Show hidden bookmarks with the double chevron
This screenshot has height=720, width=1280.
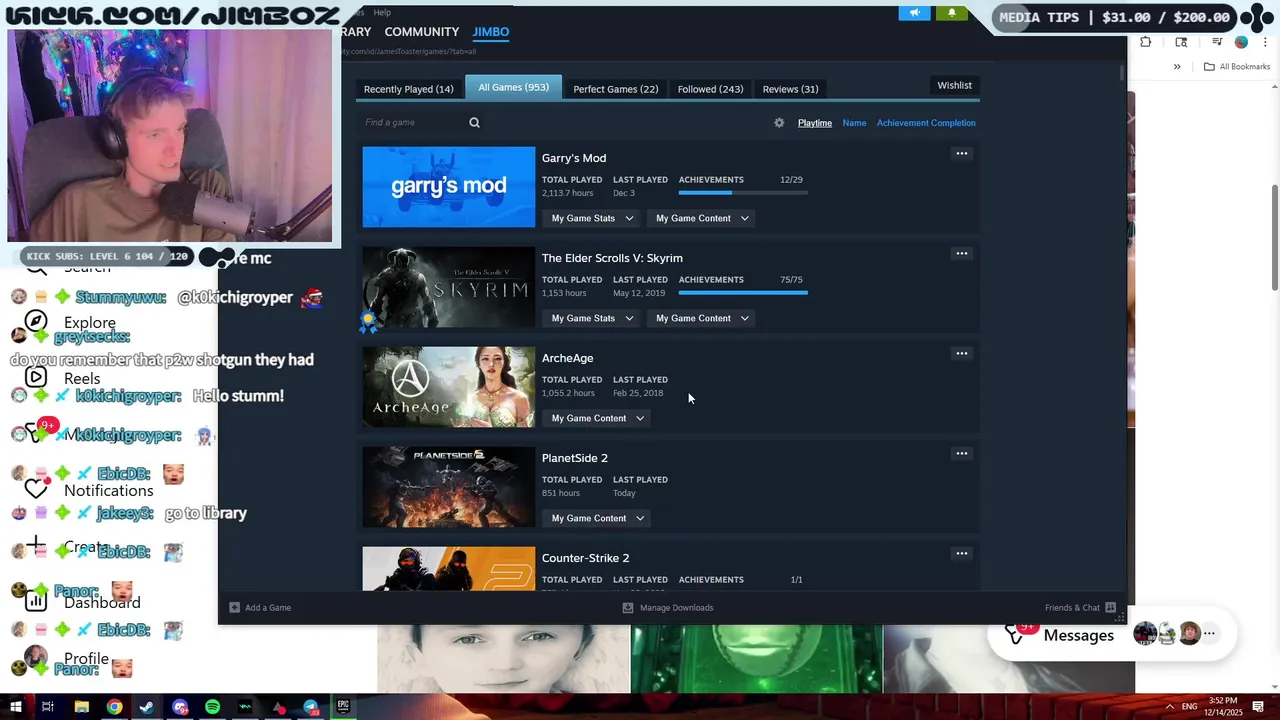click(x=1177, y=67)
